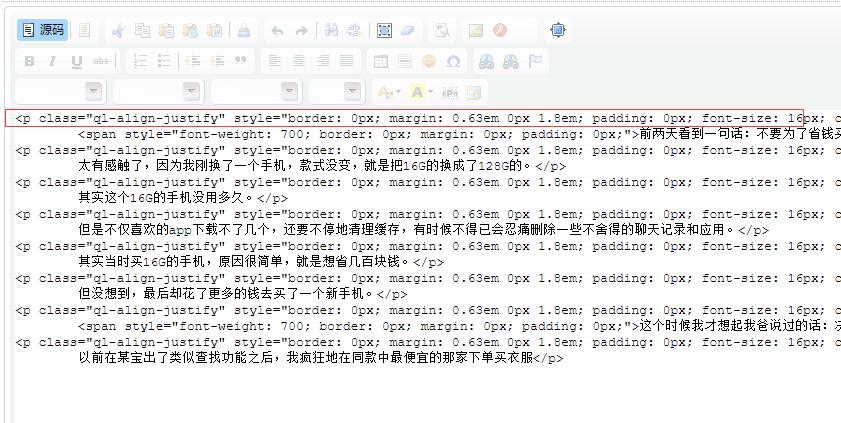Open the text color picker
The height and width of the screenshot is (423, 841).
pyautogui.click(x=388, y=92)
